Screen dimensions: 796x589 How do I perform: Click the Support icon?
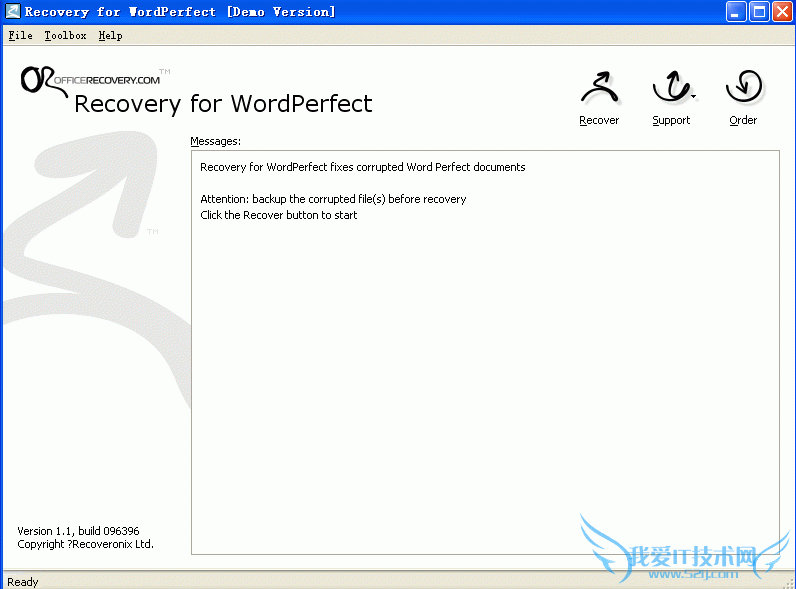pos(670,89)
